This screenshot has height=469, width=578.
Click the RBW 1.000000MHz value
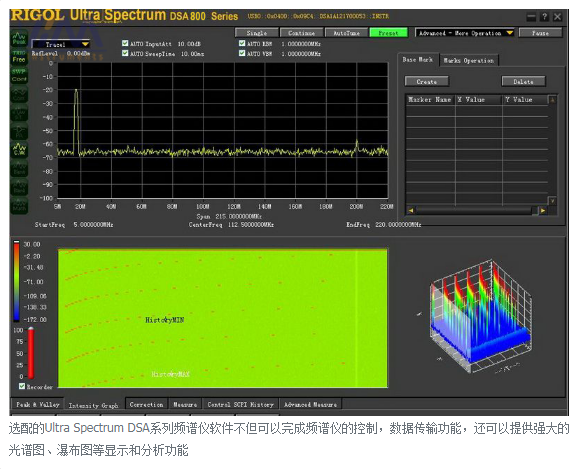[x=301, y=44]
